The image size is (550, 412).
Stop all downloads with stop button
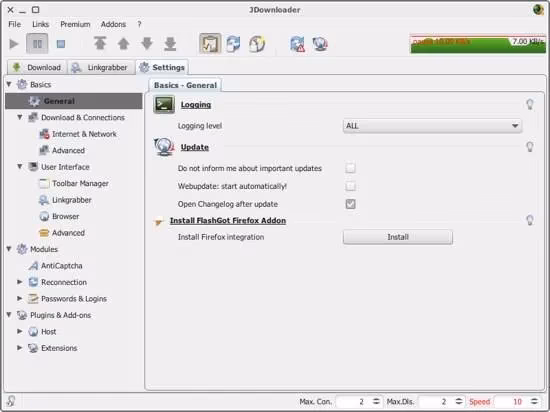point(61,44)
